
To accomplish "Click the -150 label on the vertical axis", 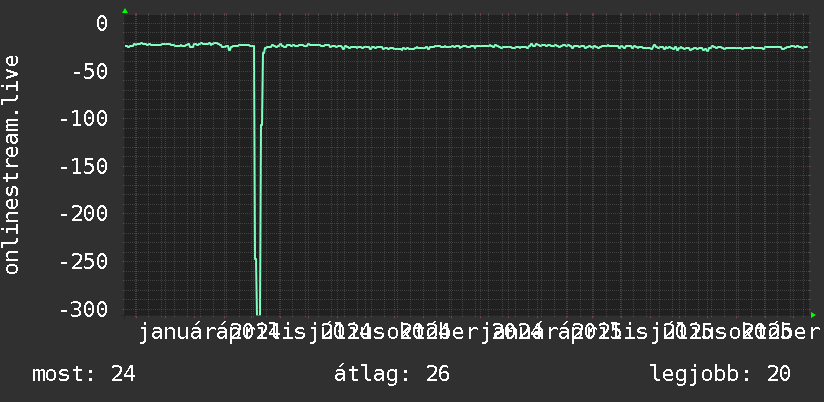I will [84, 166].
